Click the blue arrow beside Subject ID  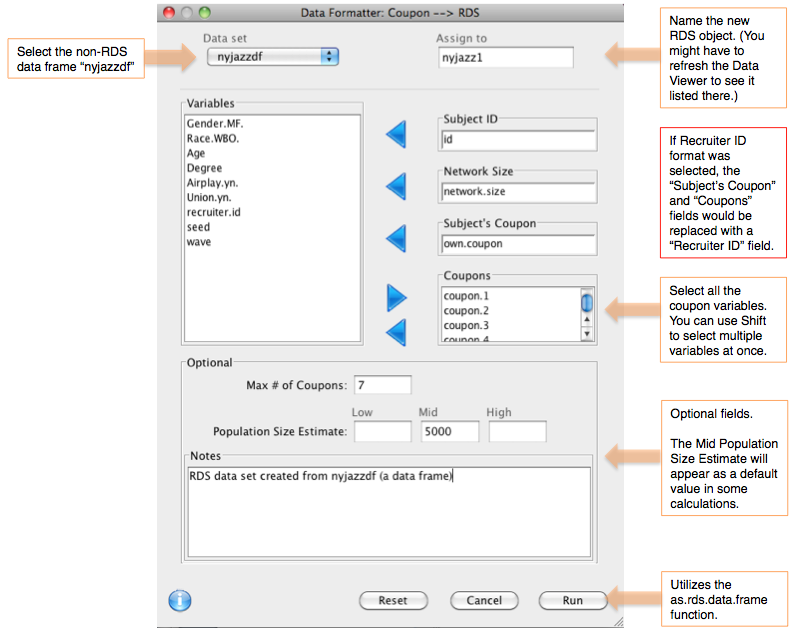396,135
